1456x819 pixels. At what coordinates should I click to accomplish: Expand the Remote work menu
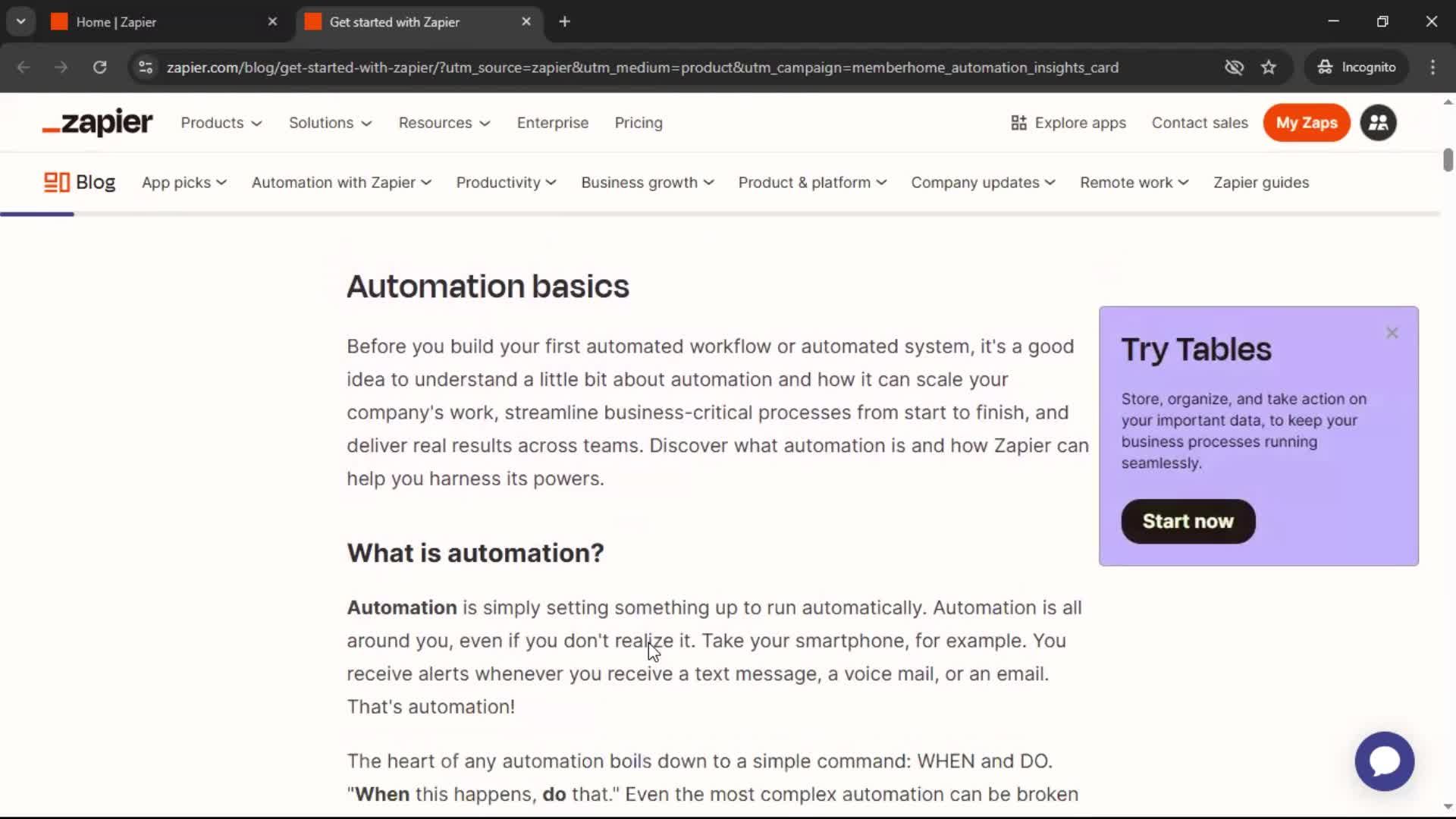pyautogui.click(x=1134, y=183)
